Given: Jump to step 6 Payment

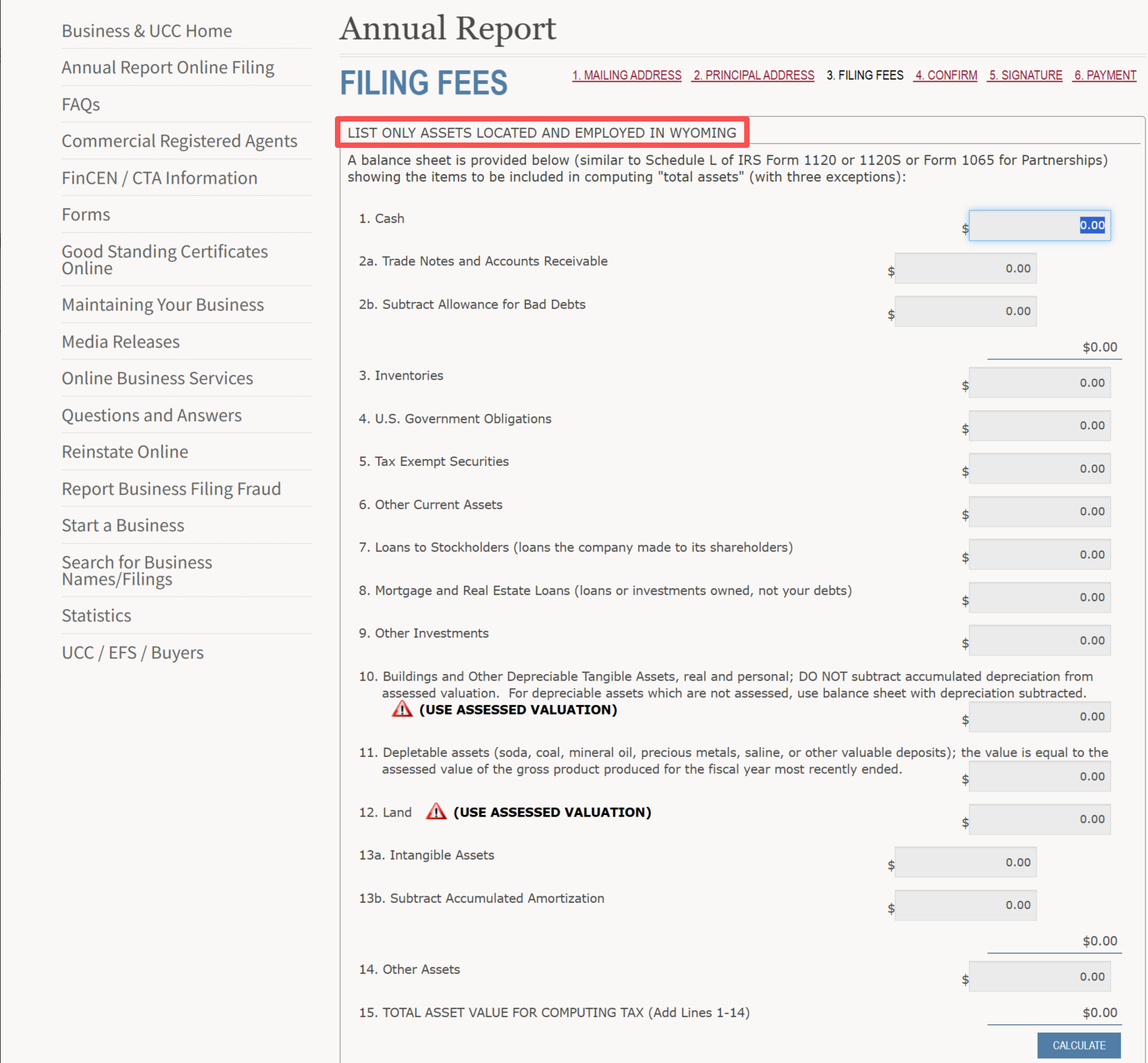Looking at the screenshot, I should point(1105,75).
